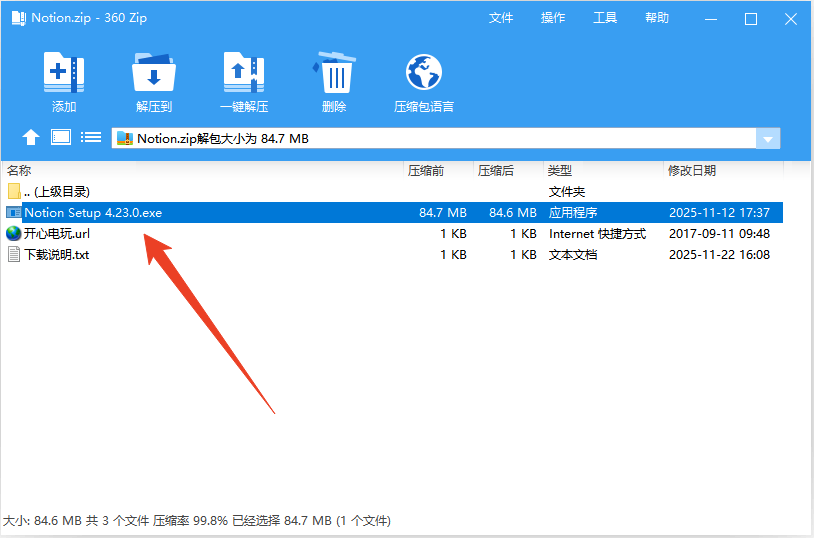Click the 84.7 MB uncompressed size cell
Image resolution: width=814 pixels, height=538 pixels.
(443, 213)
